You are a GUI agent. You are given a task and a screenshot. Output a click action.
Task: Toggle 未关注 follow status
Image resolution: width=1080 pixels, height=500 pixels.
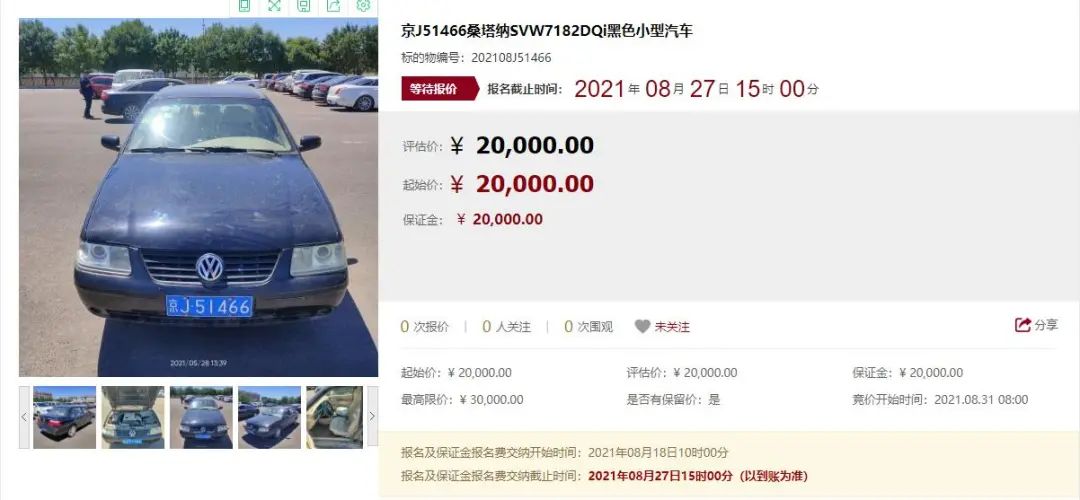(x=672, y=327)
